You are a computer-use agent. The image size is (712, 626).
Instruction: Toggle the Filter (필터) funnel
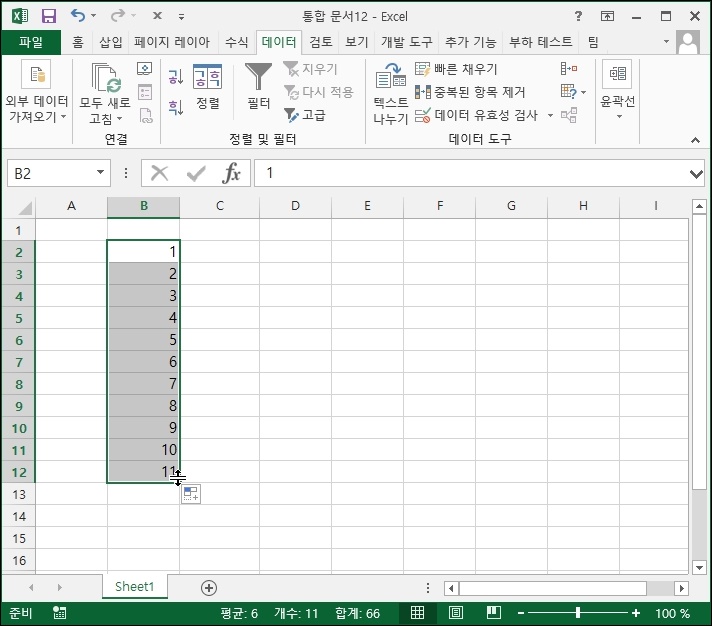258,86
